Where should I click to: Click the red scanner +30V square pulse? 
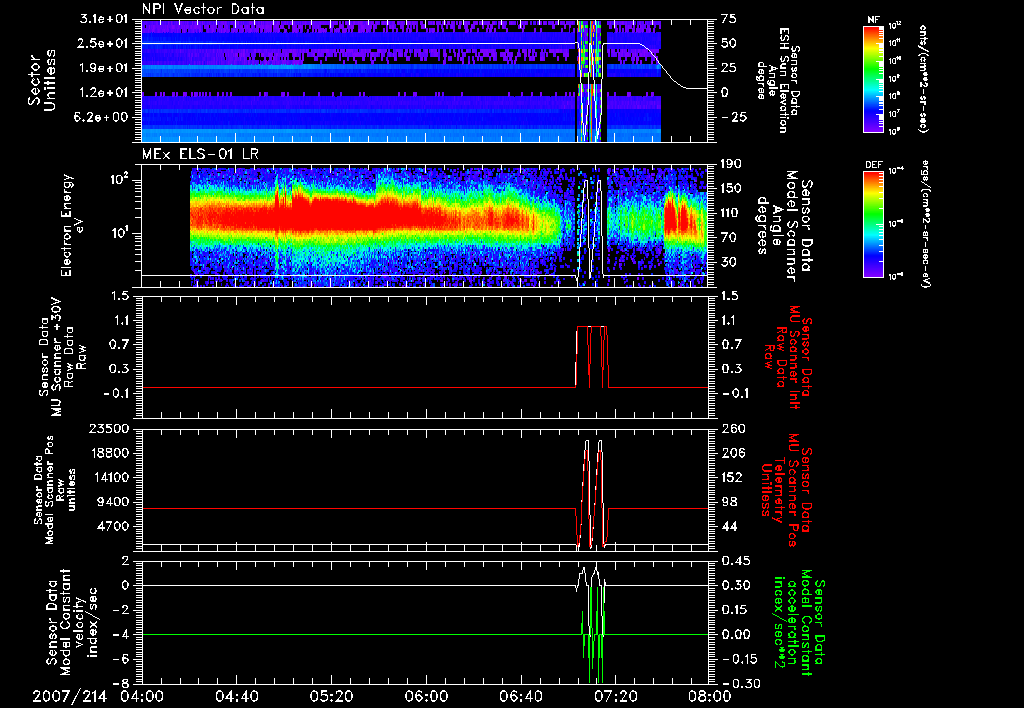tap(592, 357)
